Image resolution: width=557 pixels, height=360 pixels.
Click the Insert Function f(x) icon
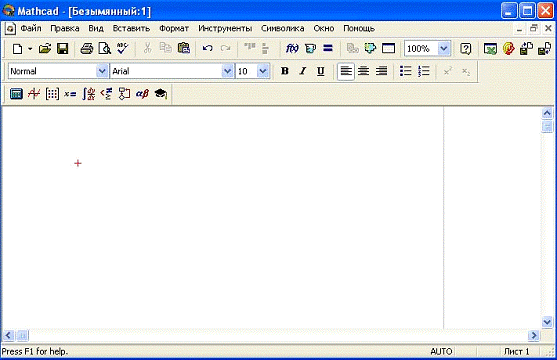click(x=292, y=48)
